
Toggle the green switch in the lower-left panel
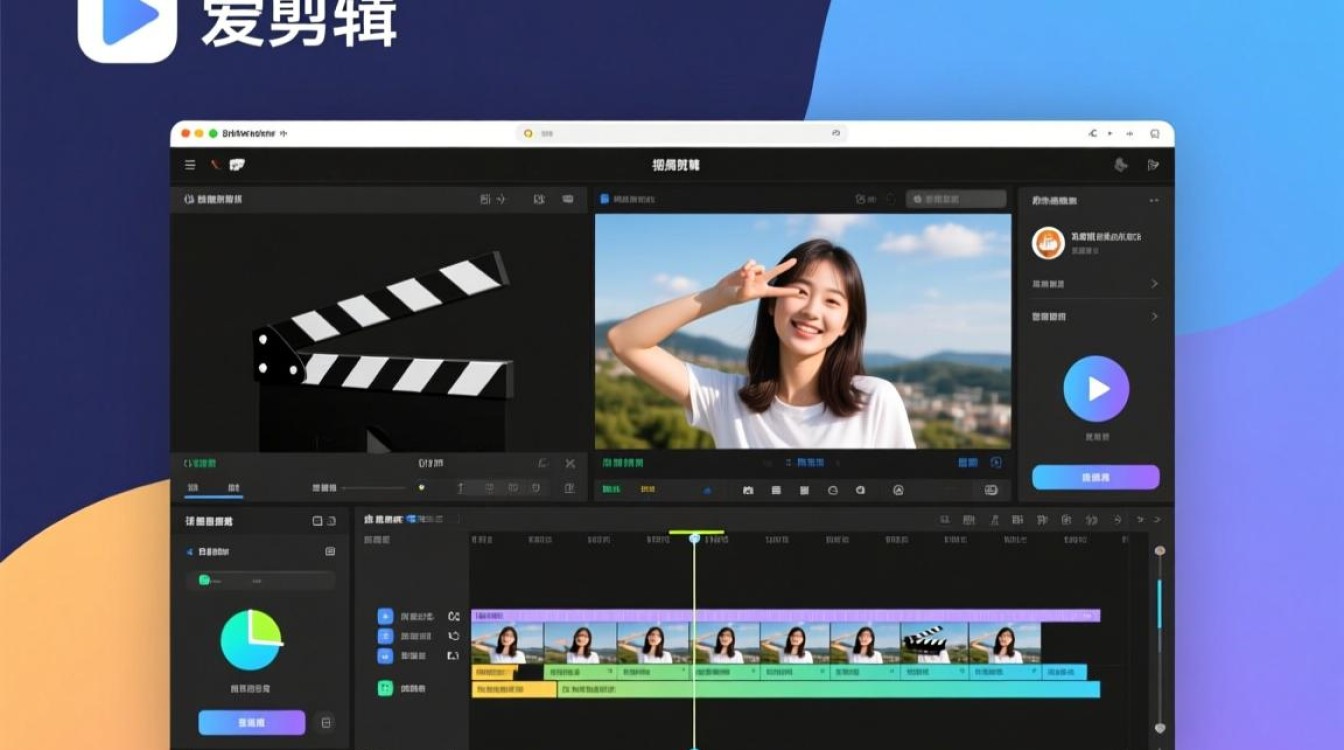(x=205, y=580)
